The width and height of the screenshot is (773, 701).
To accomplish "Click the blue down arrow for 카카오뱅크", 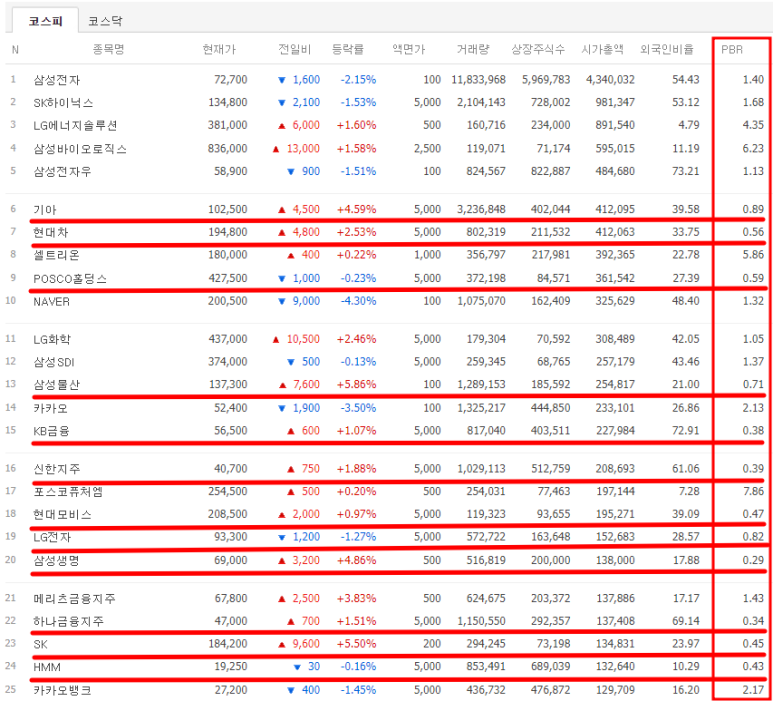I will tap(291, 690).
